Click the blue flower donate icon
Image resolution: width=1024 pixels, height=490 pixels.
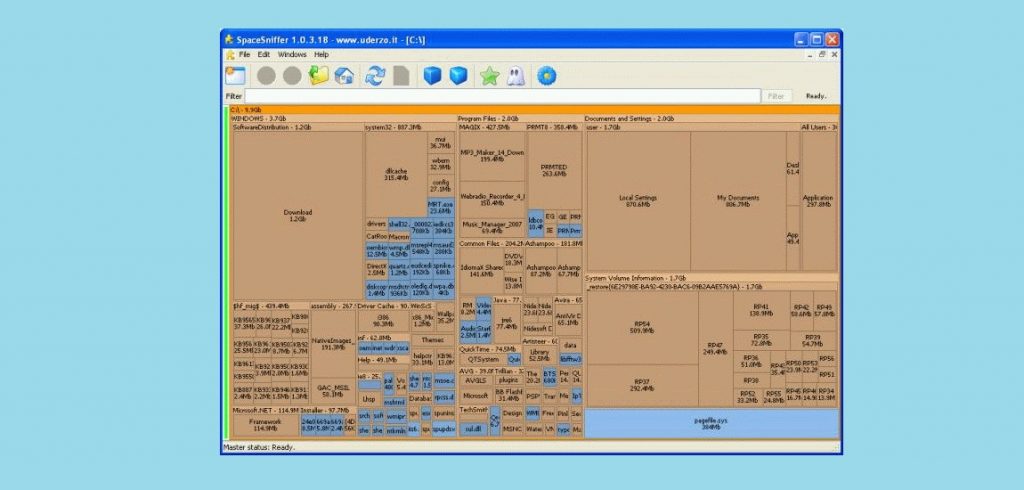[x=547, y=76]
